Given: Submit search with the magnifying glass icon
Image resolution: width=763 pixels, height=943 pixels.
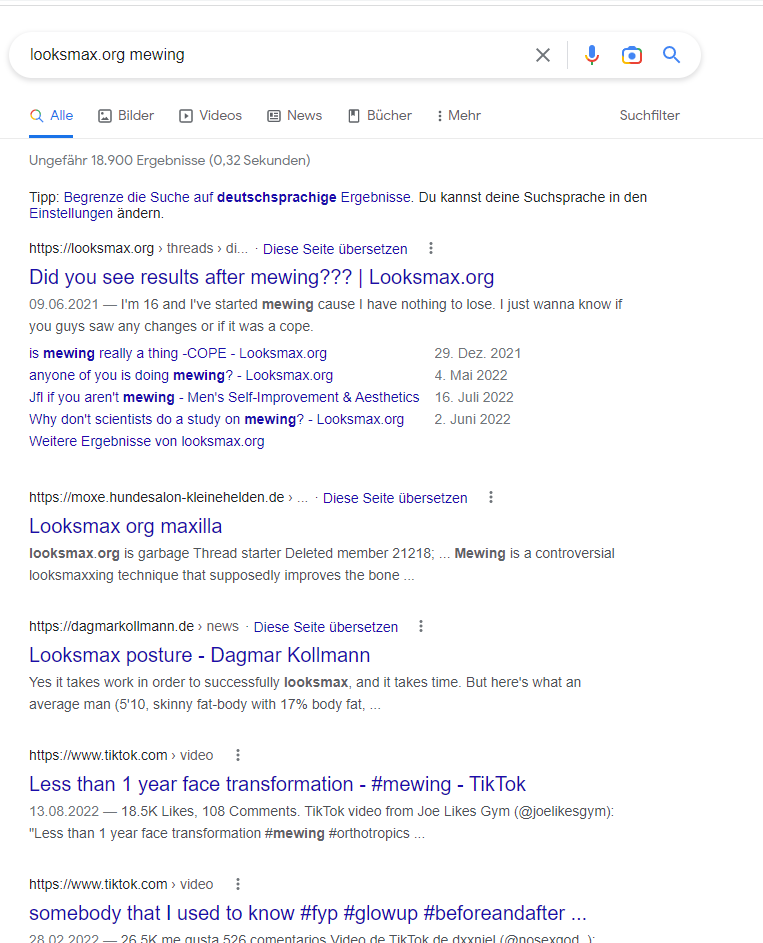Looking at the screenshot, I should coord(671,55).
